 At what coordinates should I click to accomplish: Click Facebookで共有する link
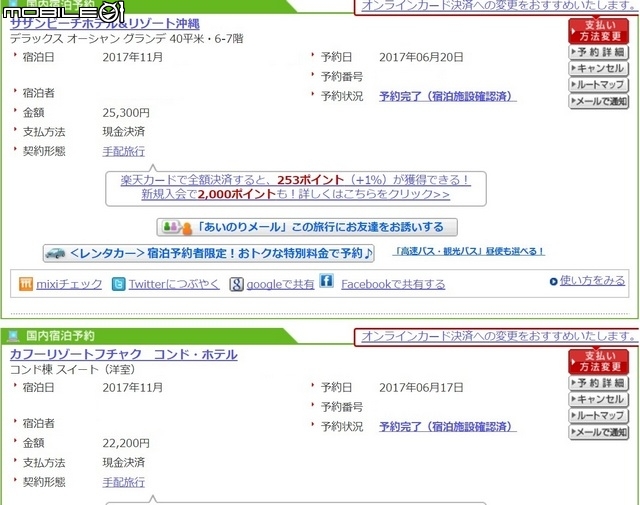393,284
